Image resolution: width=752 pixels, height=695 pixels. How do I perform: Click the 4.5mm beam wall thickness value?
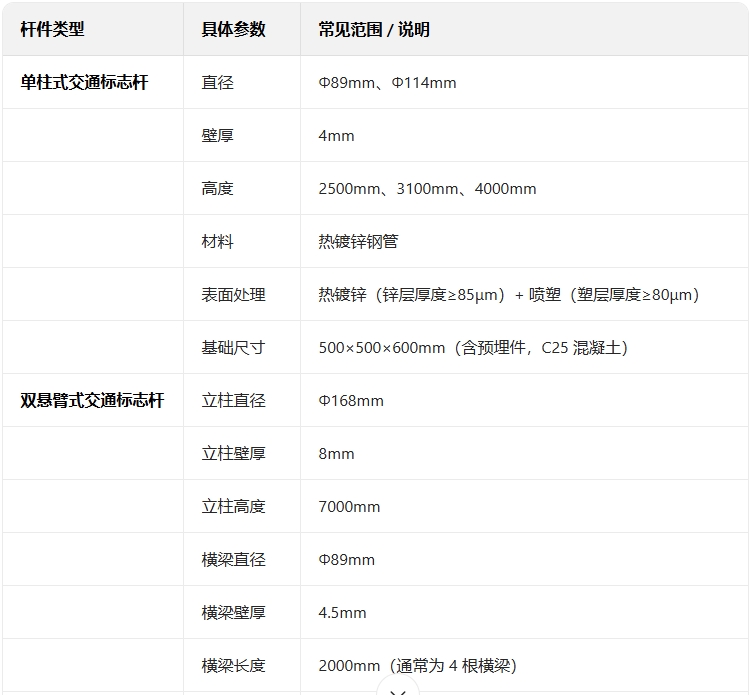tap(342, 613)
